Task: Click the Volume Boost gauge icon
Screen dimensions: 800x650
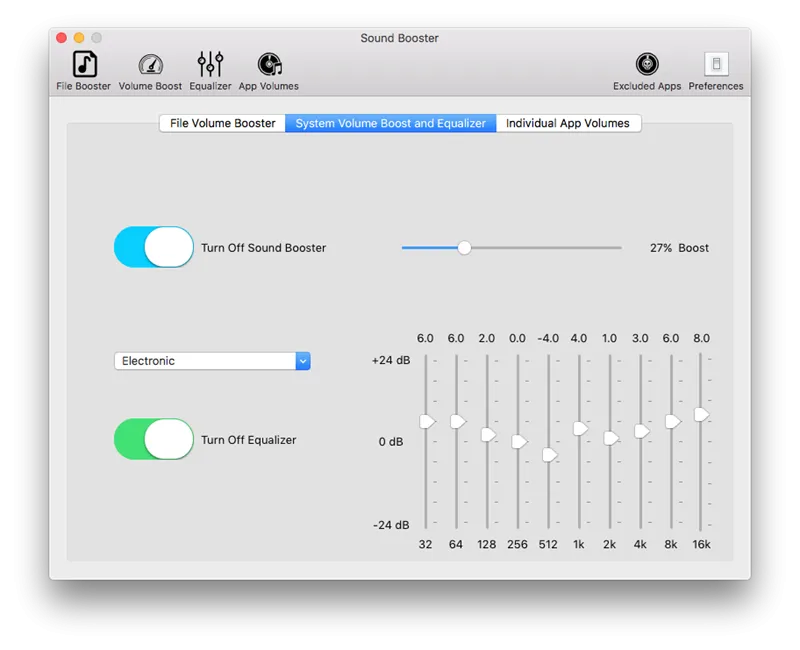Action: point(150,66)
